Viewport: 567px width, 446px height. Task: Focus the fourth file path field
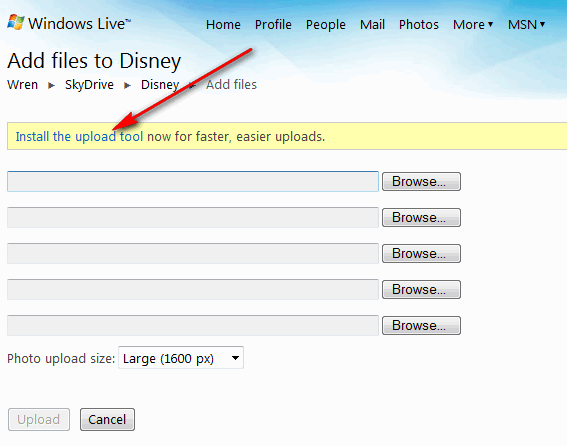click(193, 289)
